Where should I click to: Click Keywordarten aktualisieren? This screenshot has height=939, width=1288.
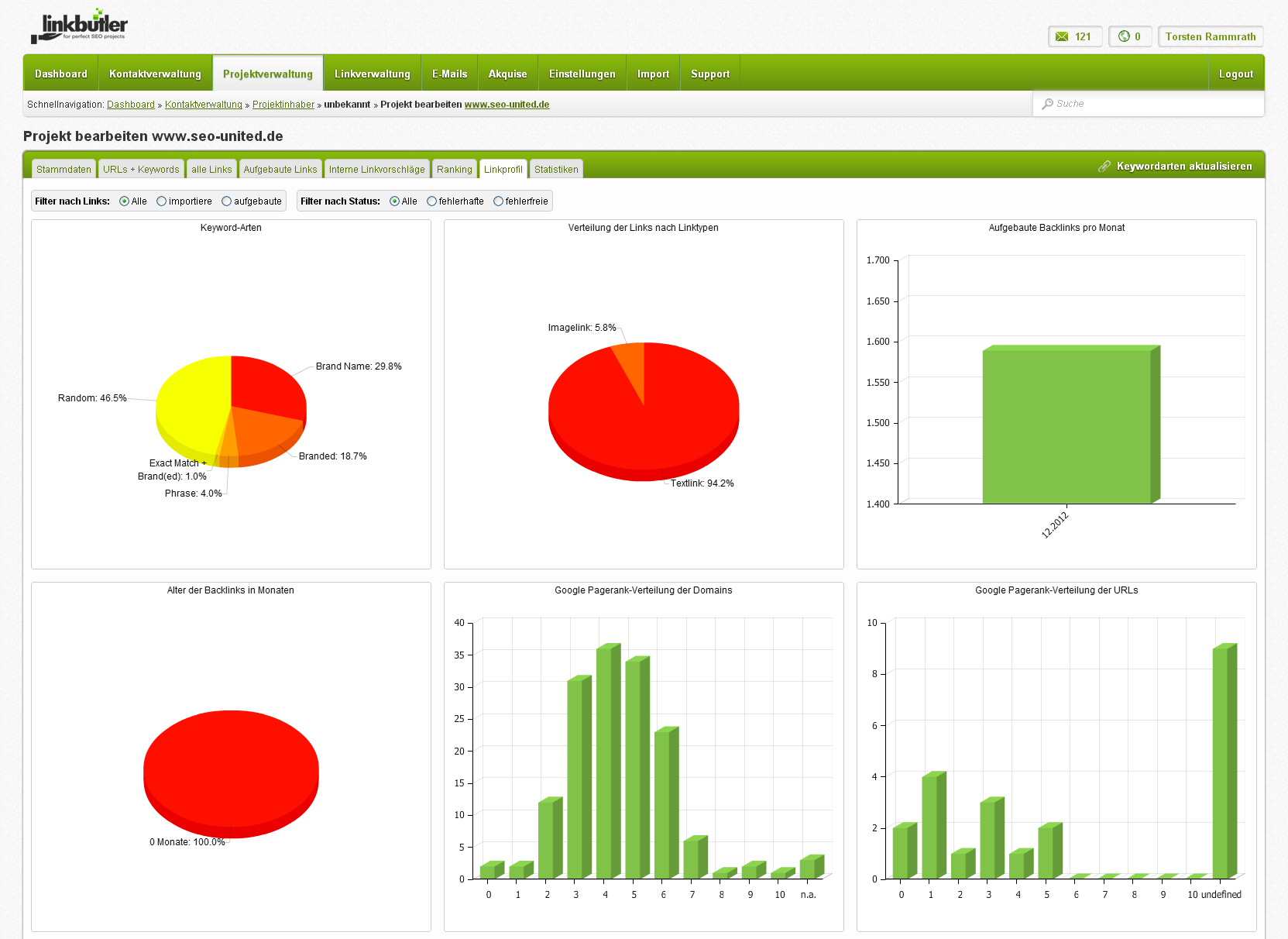point(1184,167)
